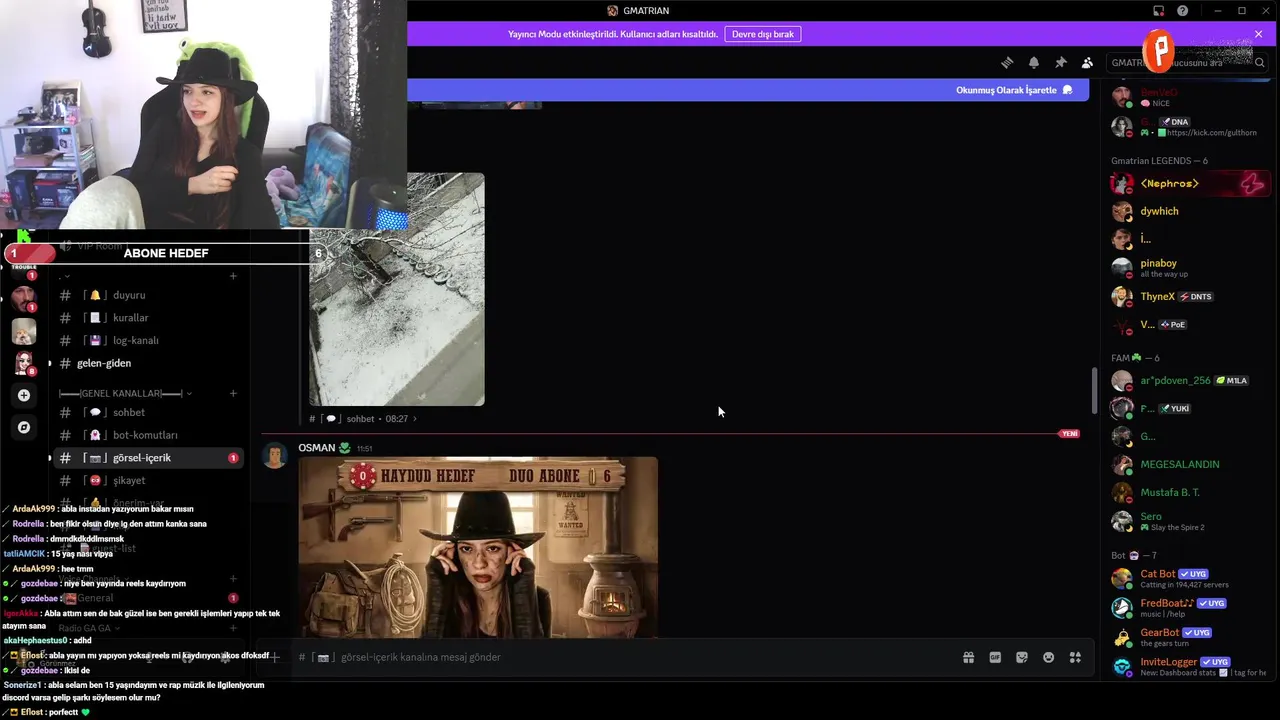Open the Help question mark icon

coord(1183,11)
